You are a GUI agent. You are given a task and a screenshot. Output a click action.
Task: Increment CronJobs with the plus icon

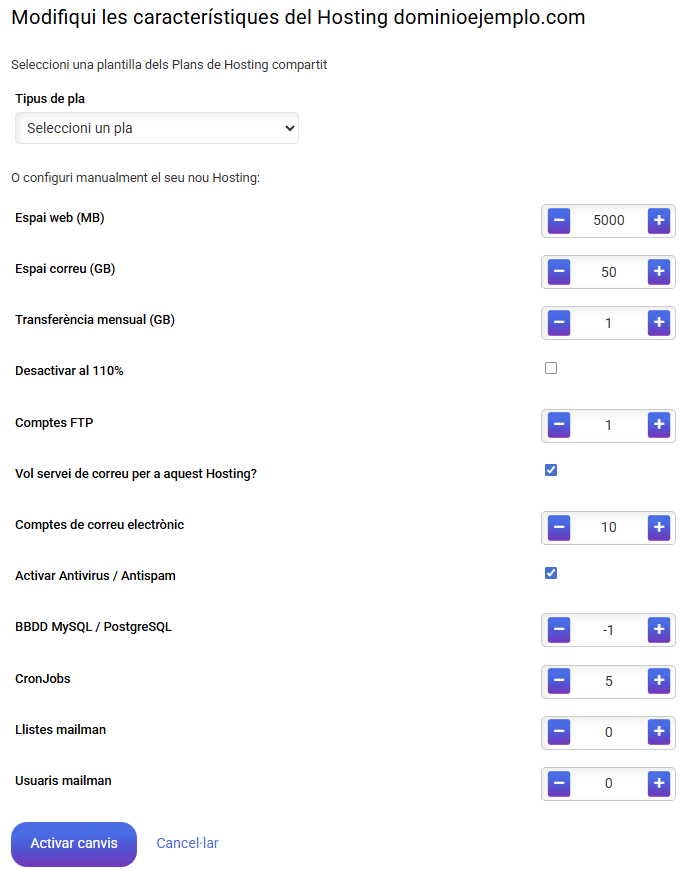pyautogui.click(x=658, y=682)
